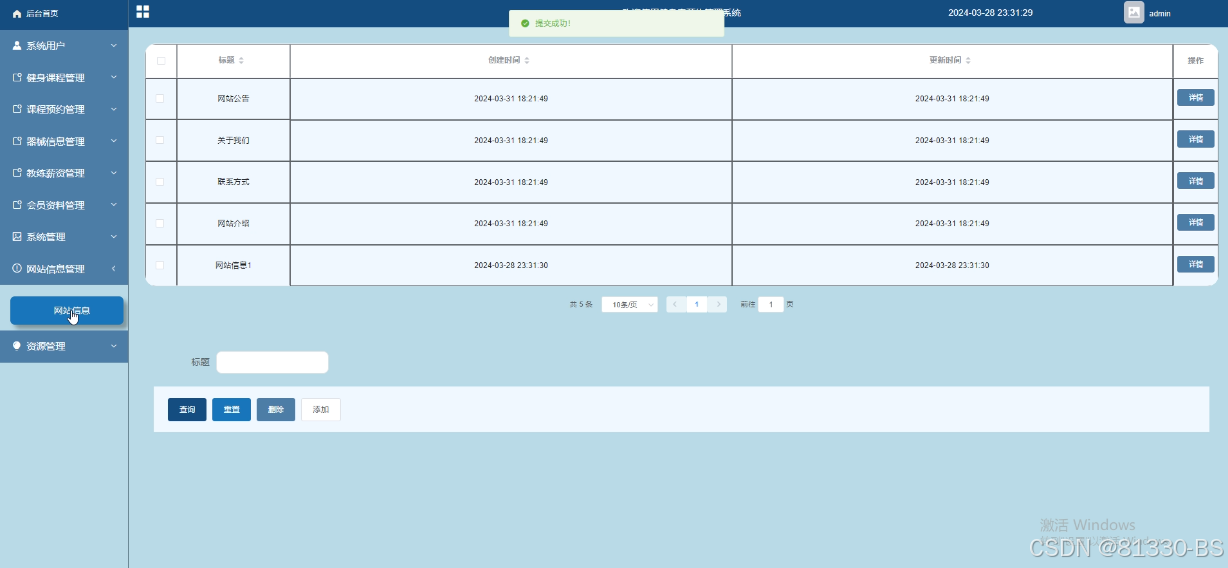Expand the 系统管理 chevron
This screenshot has height=568, width=1228.
[113, 237]
